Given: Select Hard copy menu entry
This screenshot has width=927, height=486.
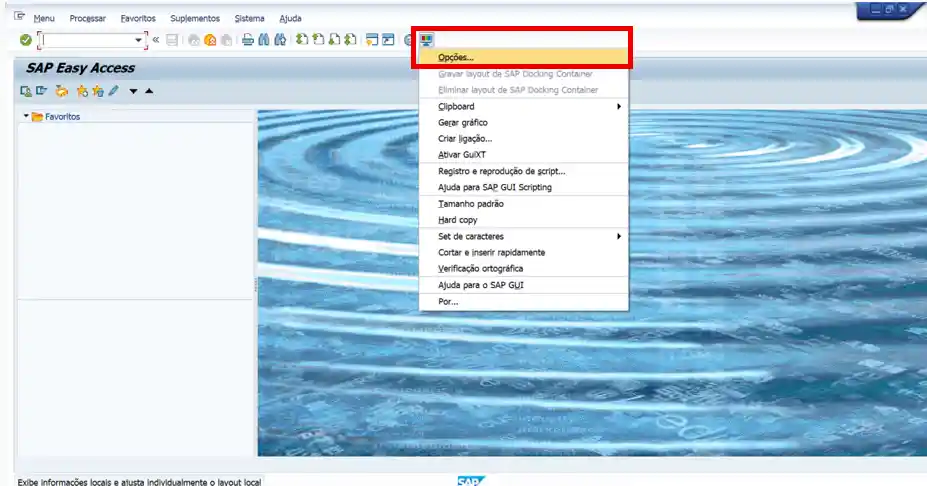Looking at the screenshot, I should pos(524,219).
